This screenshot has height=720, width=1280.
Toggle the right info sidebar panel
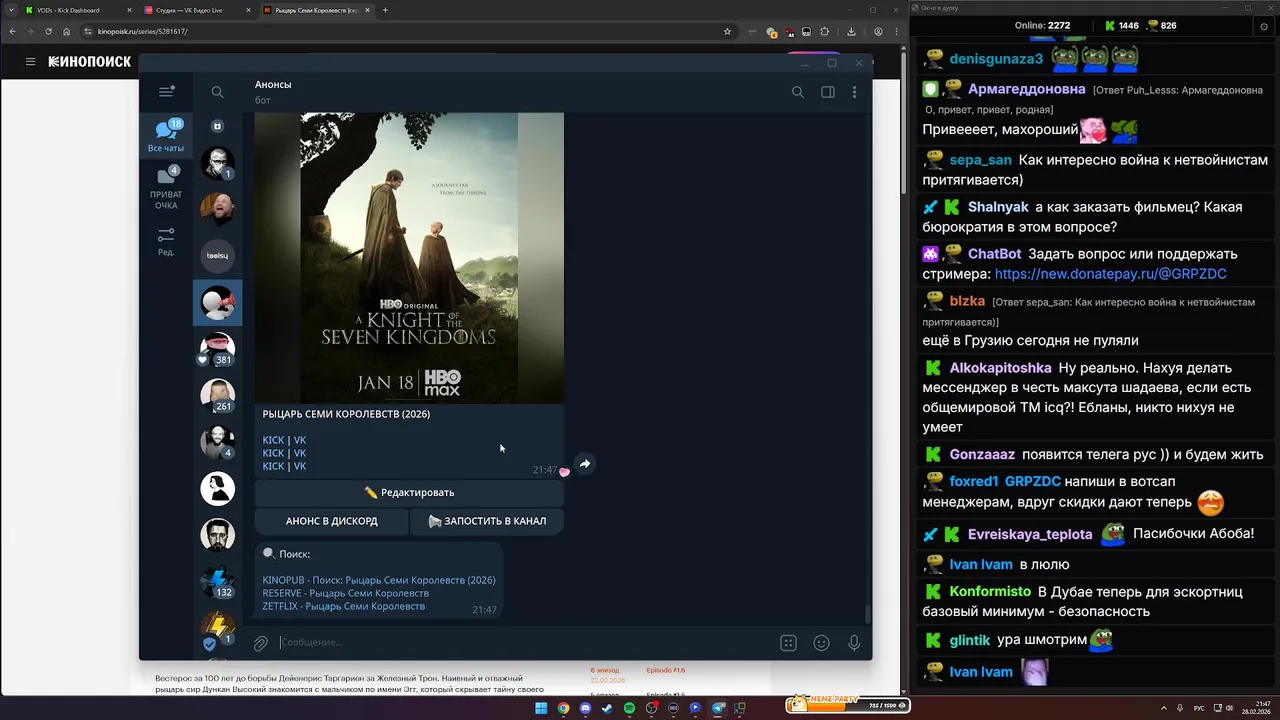828,92
